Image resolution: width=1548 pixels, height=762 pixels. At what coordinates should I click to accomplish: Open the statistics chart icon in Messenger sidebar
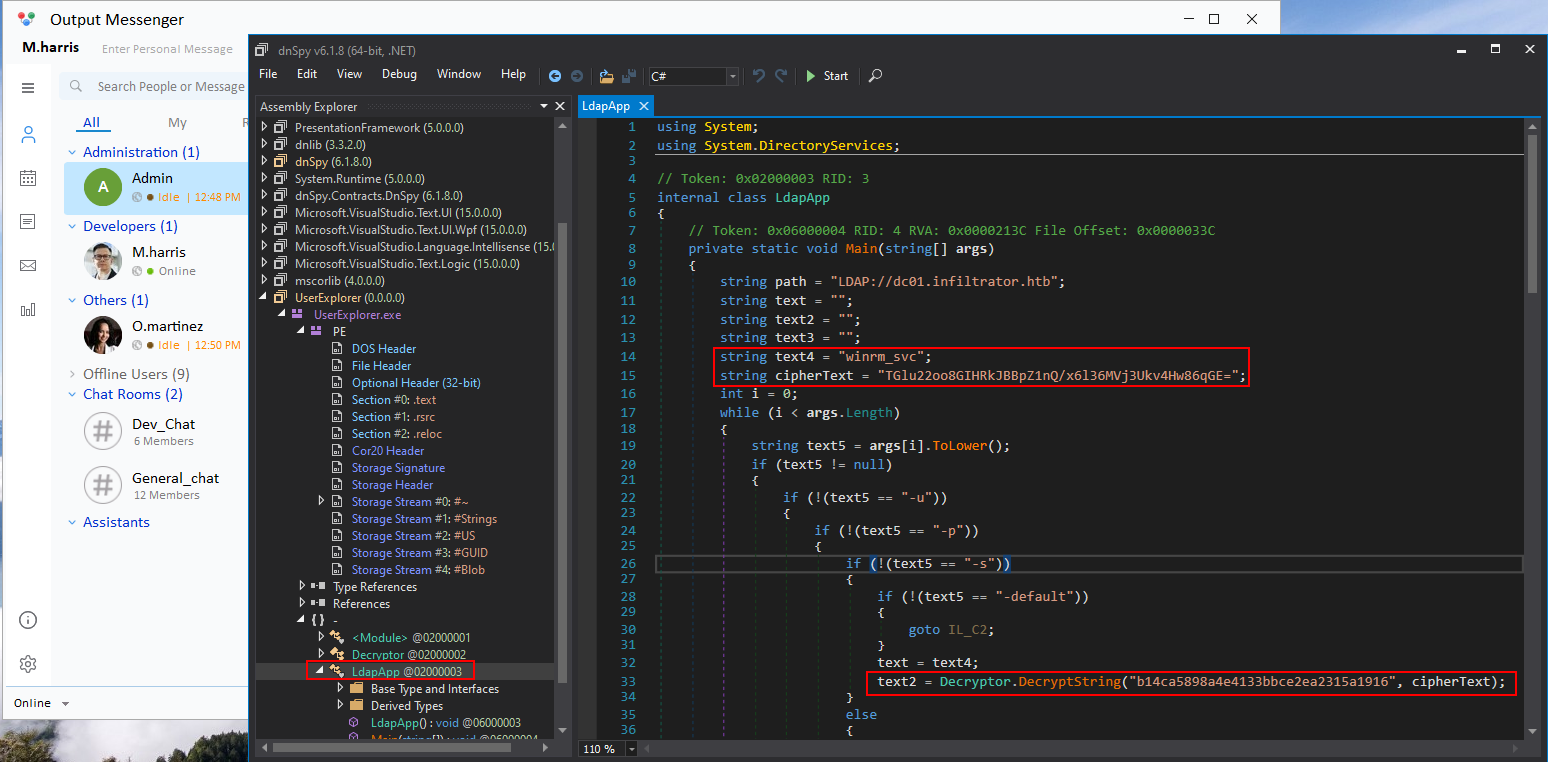pyautogui.click(x=28, y=310)
